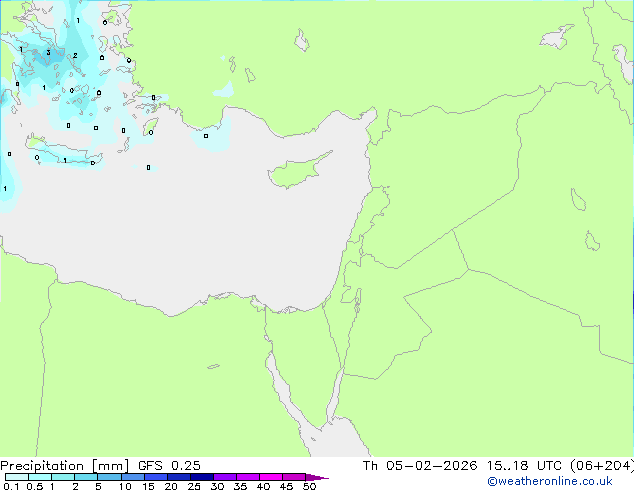Screen dimensions: 634x490
Task: Click the "15..18 UTC" time range text
Action: [524, 466]
